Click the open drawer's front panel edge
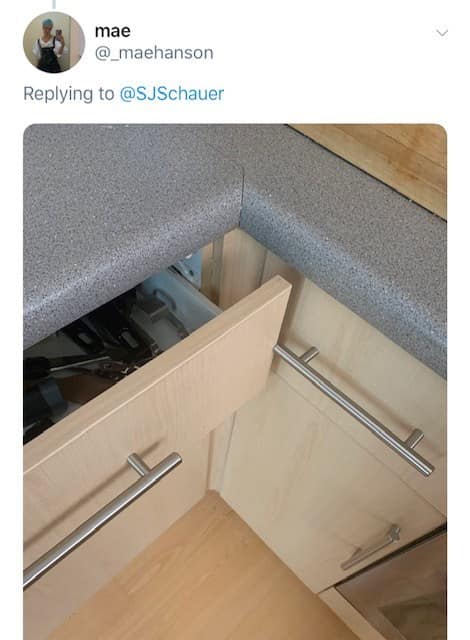Screen dimensions: 470x640 coord(159,369)
